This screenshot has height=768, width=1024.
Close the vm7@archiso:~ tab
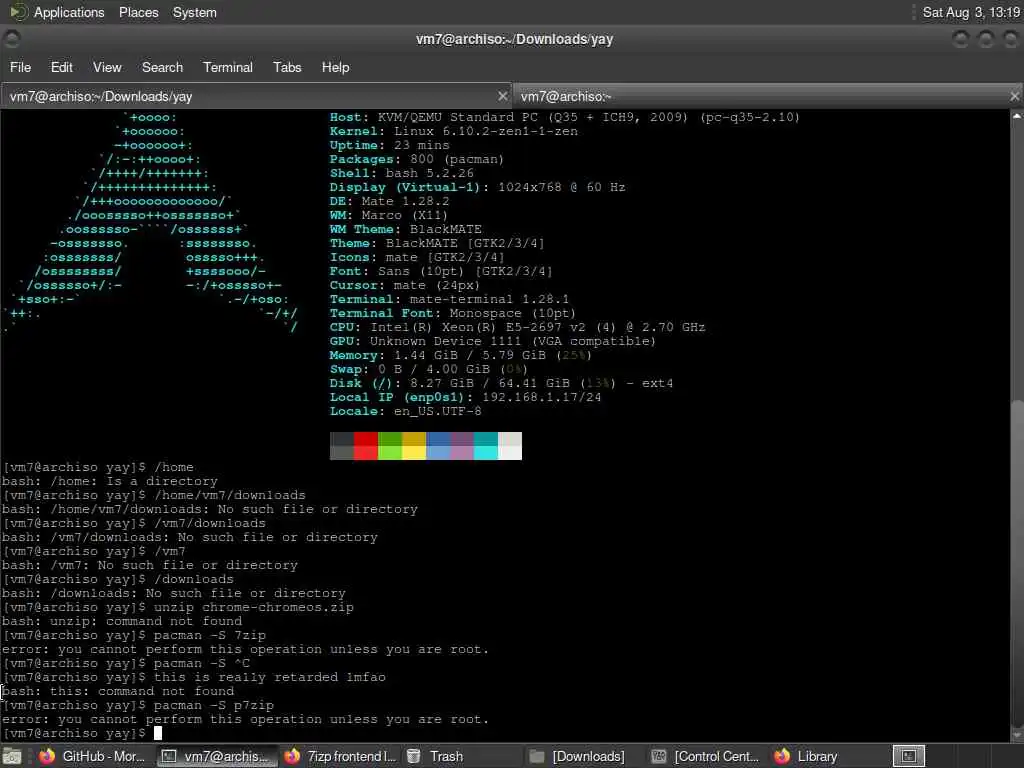click(x=1014, y=97)
